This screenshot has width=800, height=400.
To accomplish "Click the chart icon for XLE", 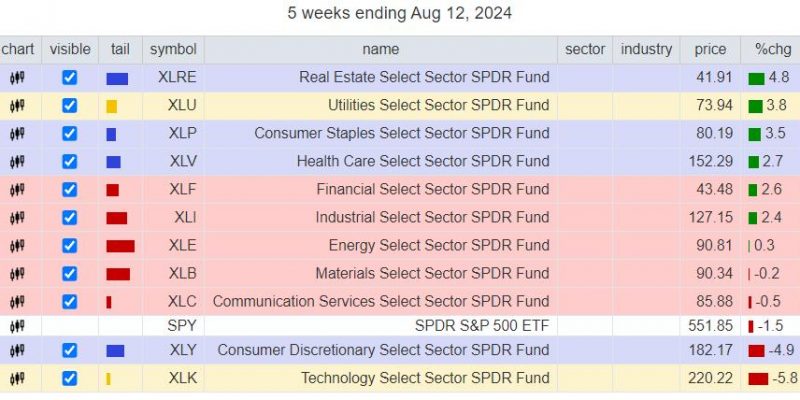I will (x=17, y=246).
